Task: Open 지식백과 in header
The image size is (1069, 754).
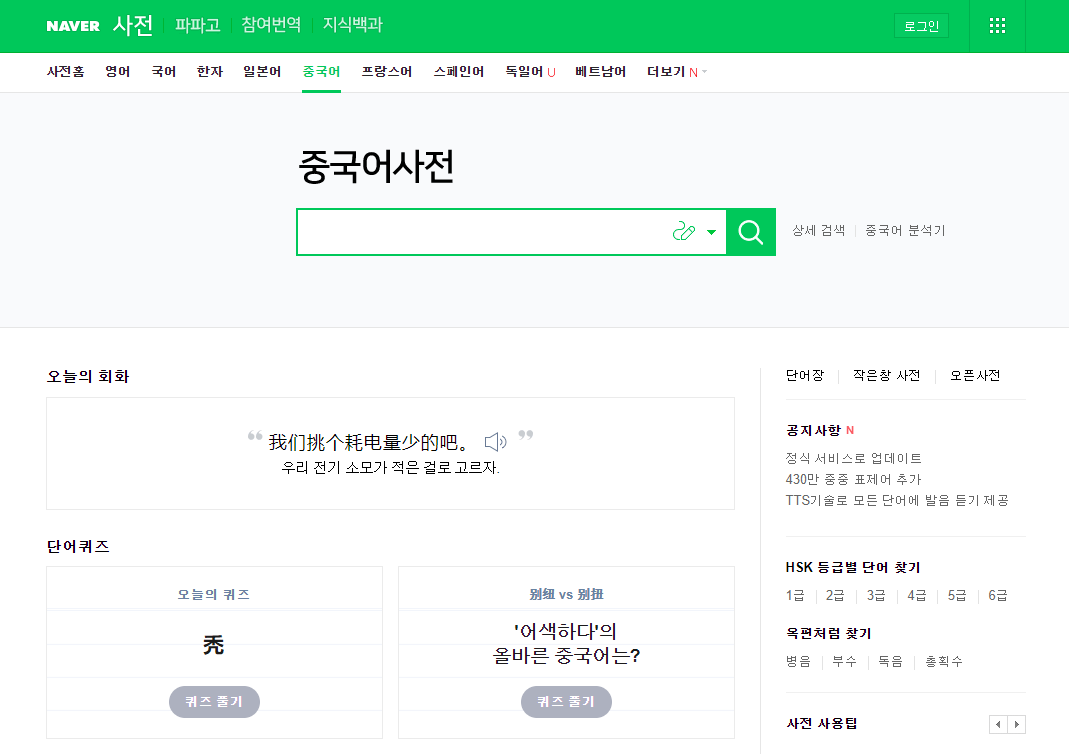Action: pyautogui.click(x=352, y=25)
